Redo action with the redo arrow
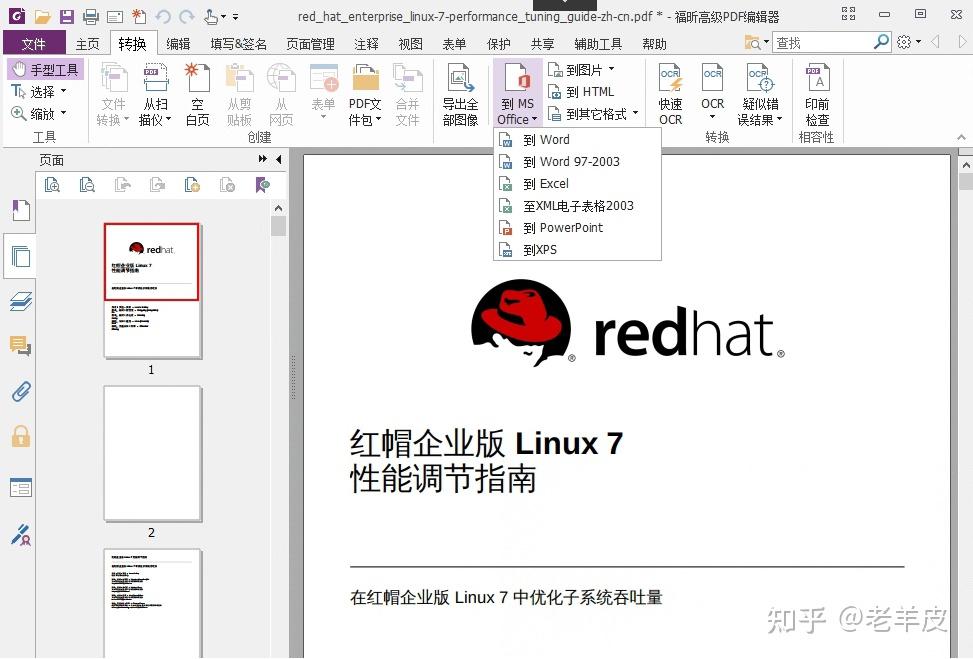The width and height of the screenshot is (973, 659). click(187, 16)
